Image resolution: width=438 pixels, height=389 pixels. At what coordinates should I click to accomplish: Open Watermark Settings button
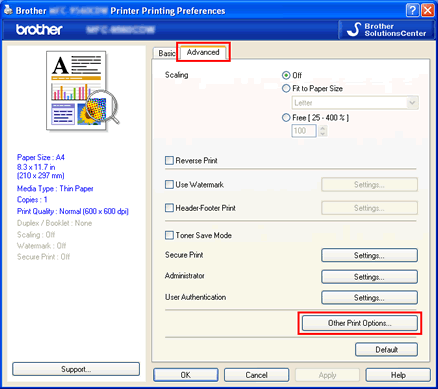pos(369,185)
